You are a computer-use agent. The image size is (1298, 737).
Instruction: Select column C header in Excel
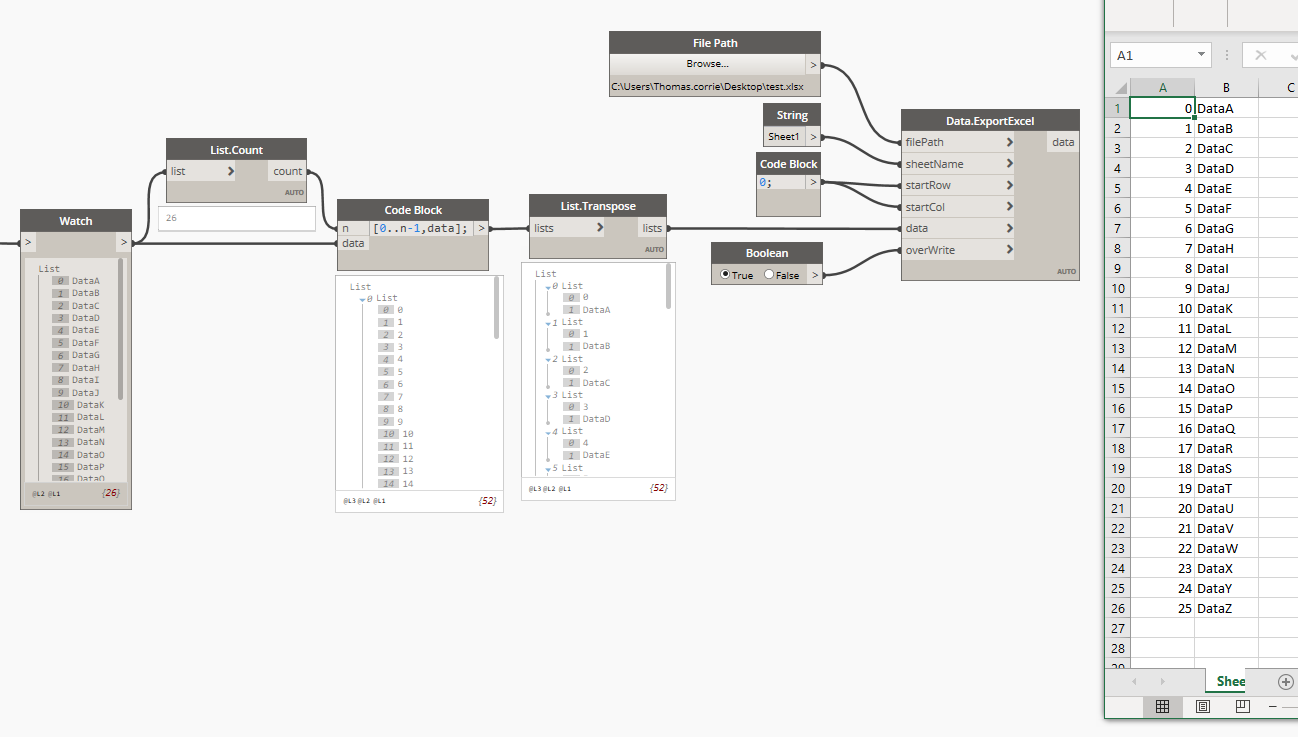(1279, 87)
